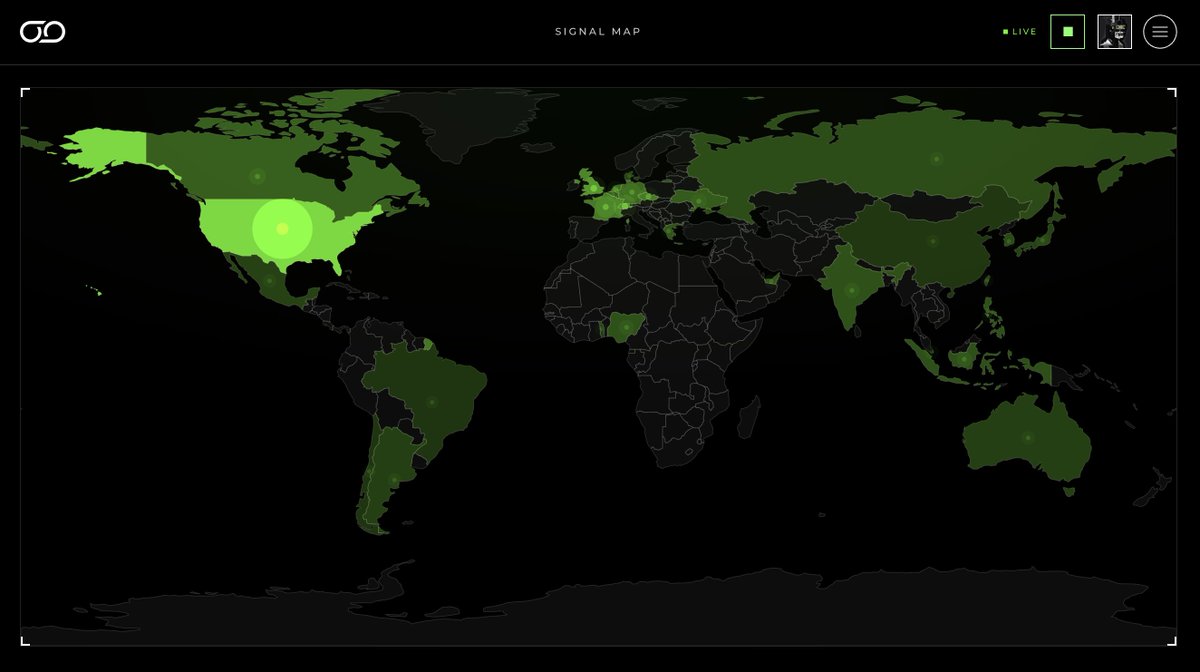Select the India signal dot

pyautogui.click(x=852, y=290)
